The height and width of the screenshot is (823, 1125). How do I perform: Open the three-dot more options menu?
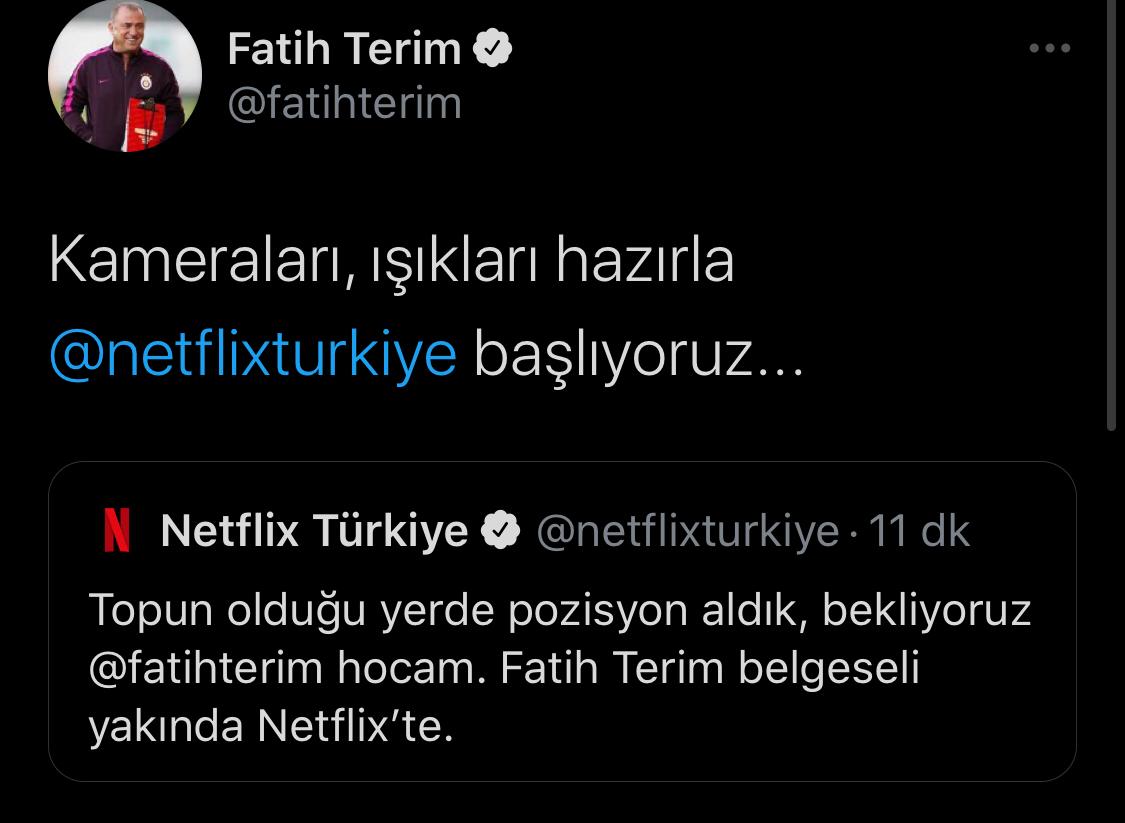point(1049,49)
